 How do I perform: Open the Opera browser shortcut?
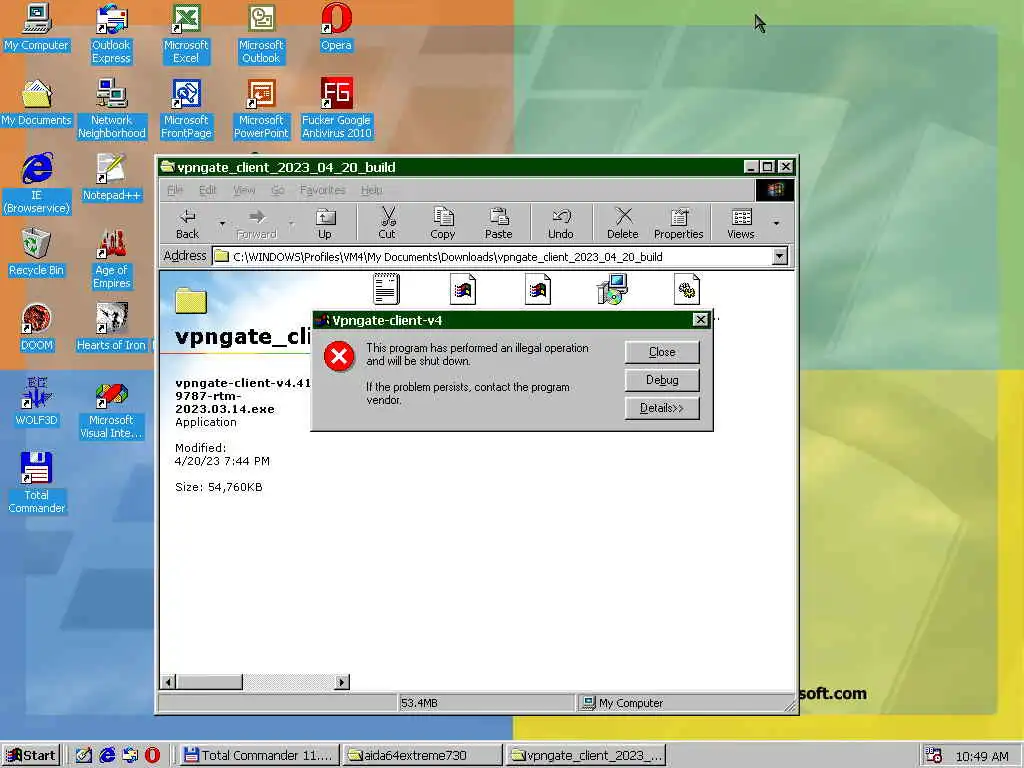[336, 27]
